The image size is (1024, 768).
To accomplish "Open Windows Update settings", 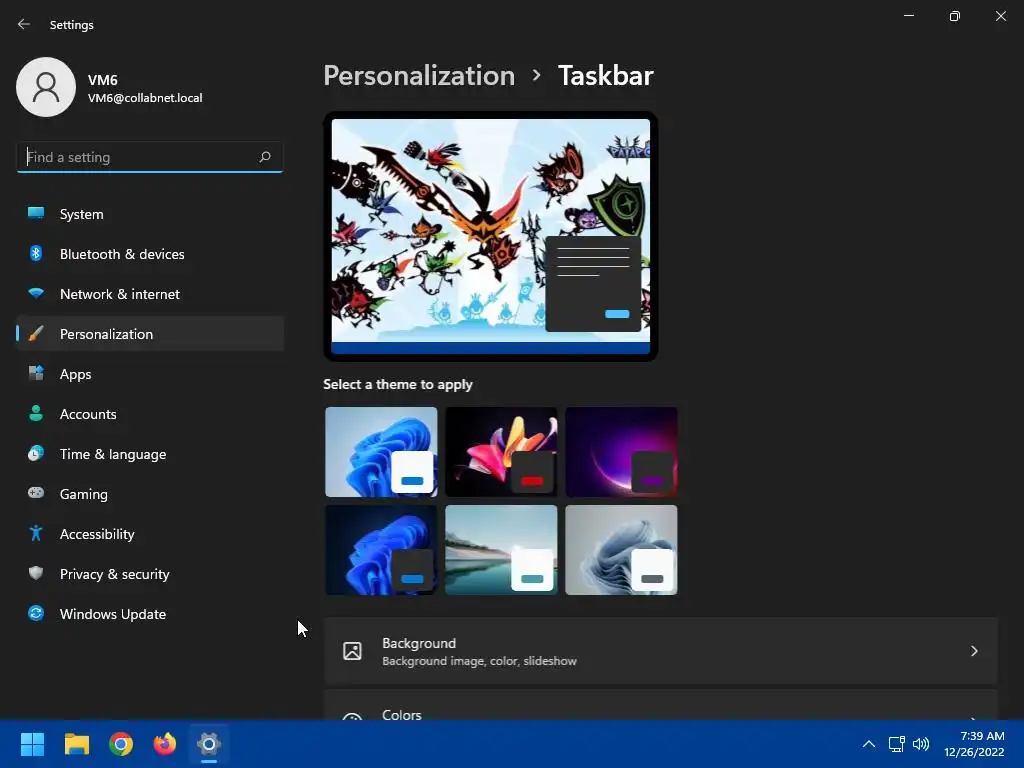I will [150, 614].
